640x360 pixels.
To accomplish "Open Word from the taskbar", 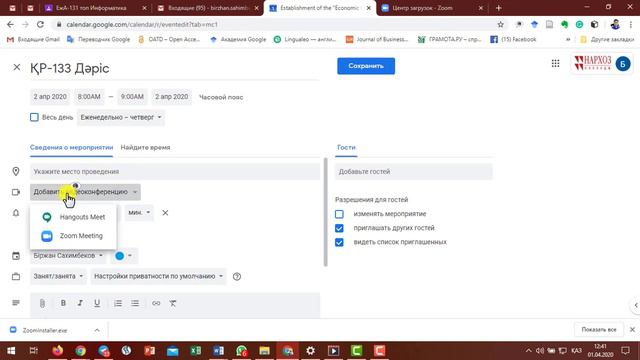I will point(218,351).
